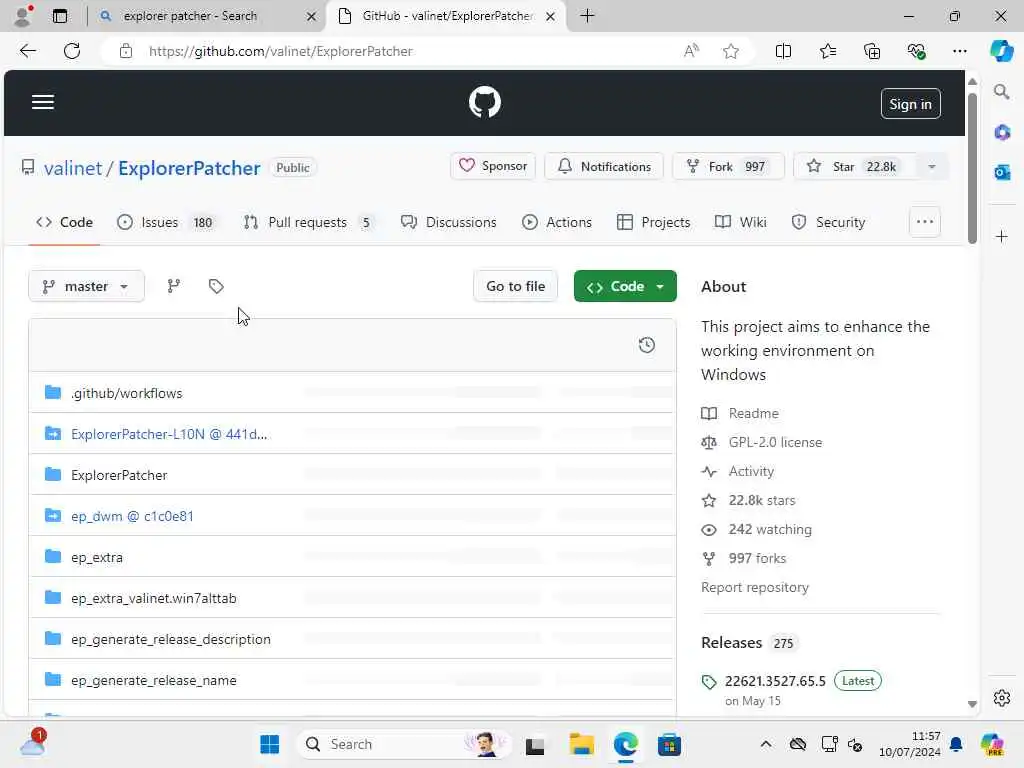Open Edge settings and more menu

959,51
